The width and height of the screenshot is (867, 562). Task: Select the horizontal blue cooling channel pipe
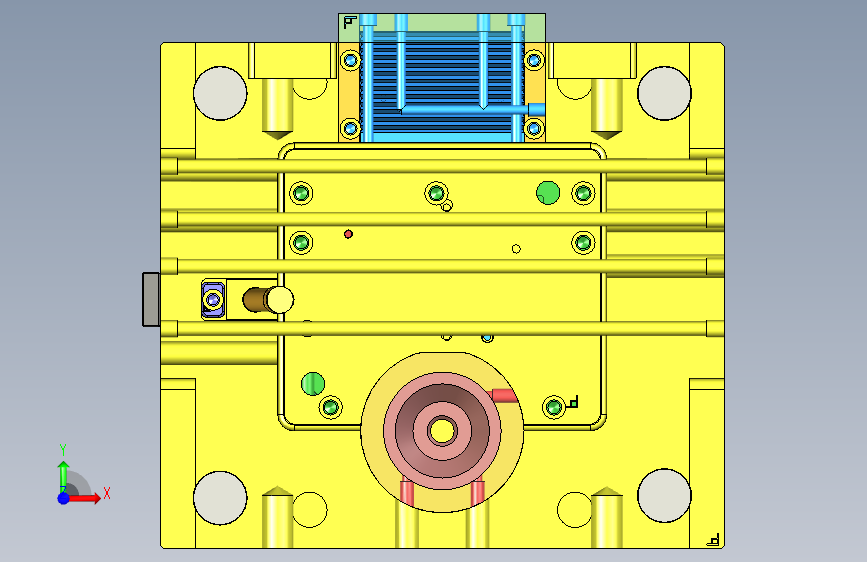pyautogui.click(x=471, y=110)
